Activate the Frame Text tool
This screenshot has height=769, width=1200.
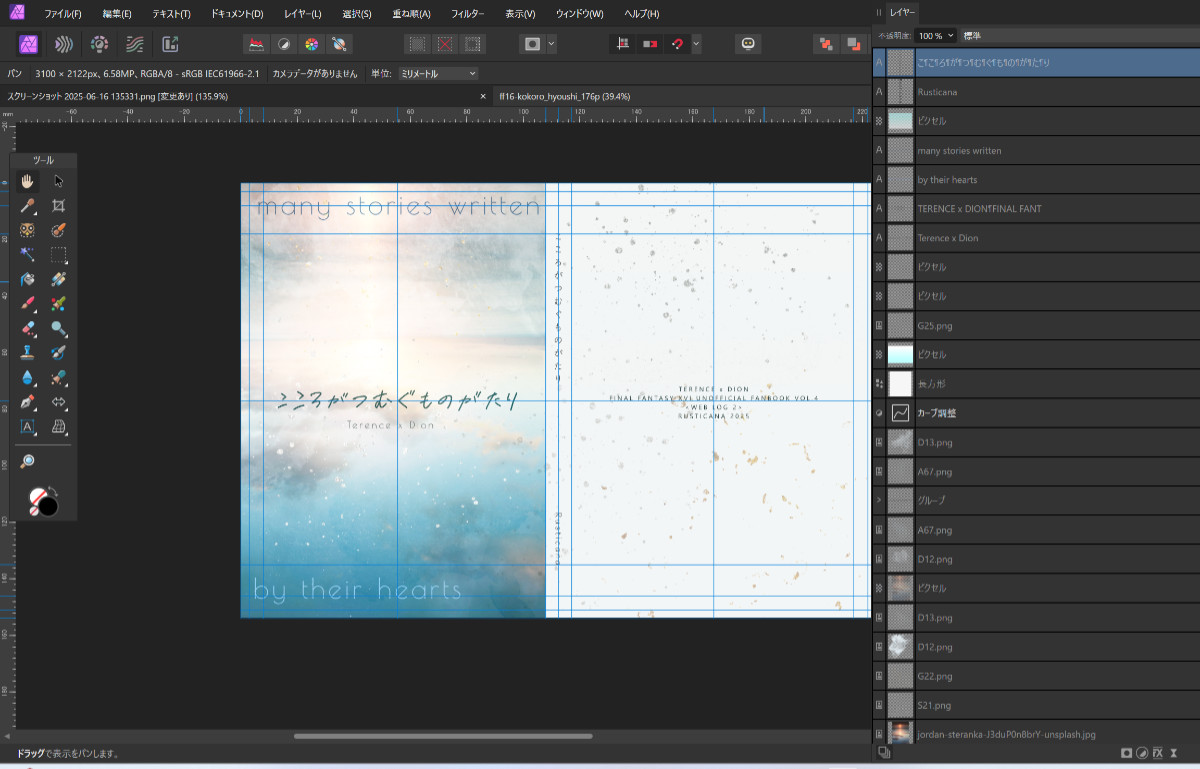click(28, 427)
